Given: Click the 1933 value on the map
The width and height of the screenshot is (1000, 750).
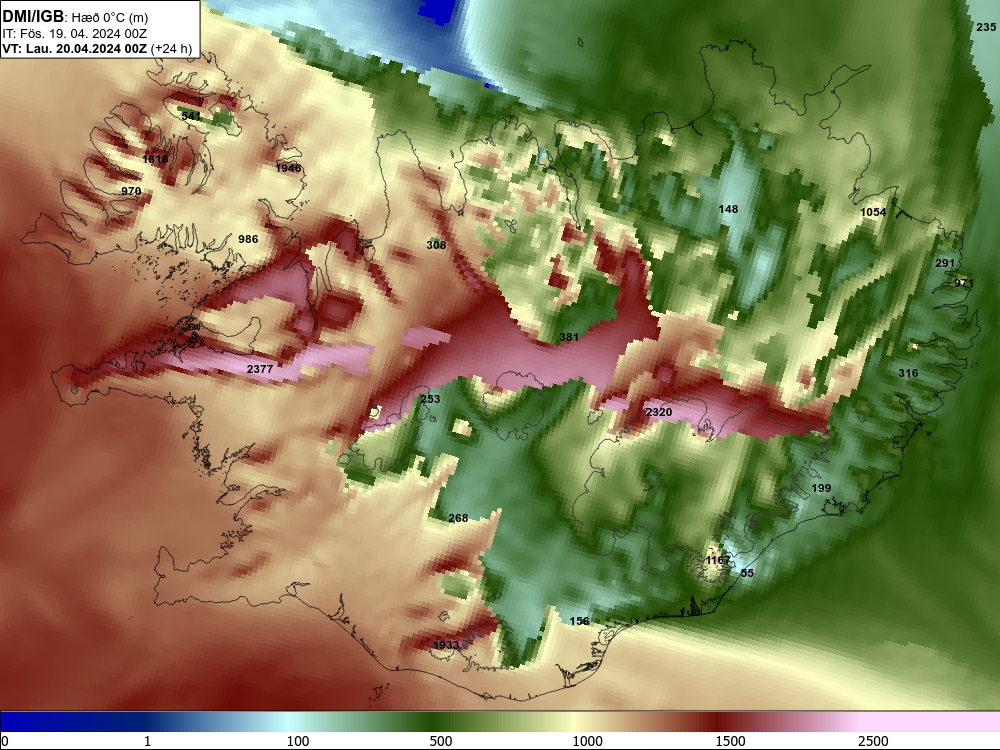Looking at the screenshot, I should coord(446,645).
